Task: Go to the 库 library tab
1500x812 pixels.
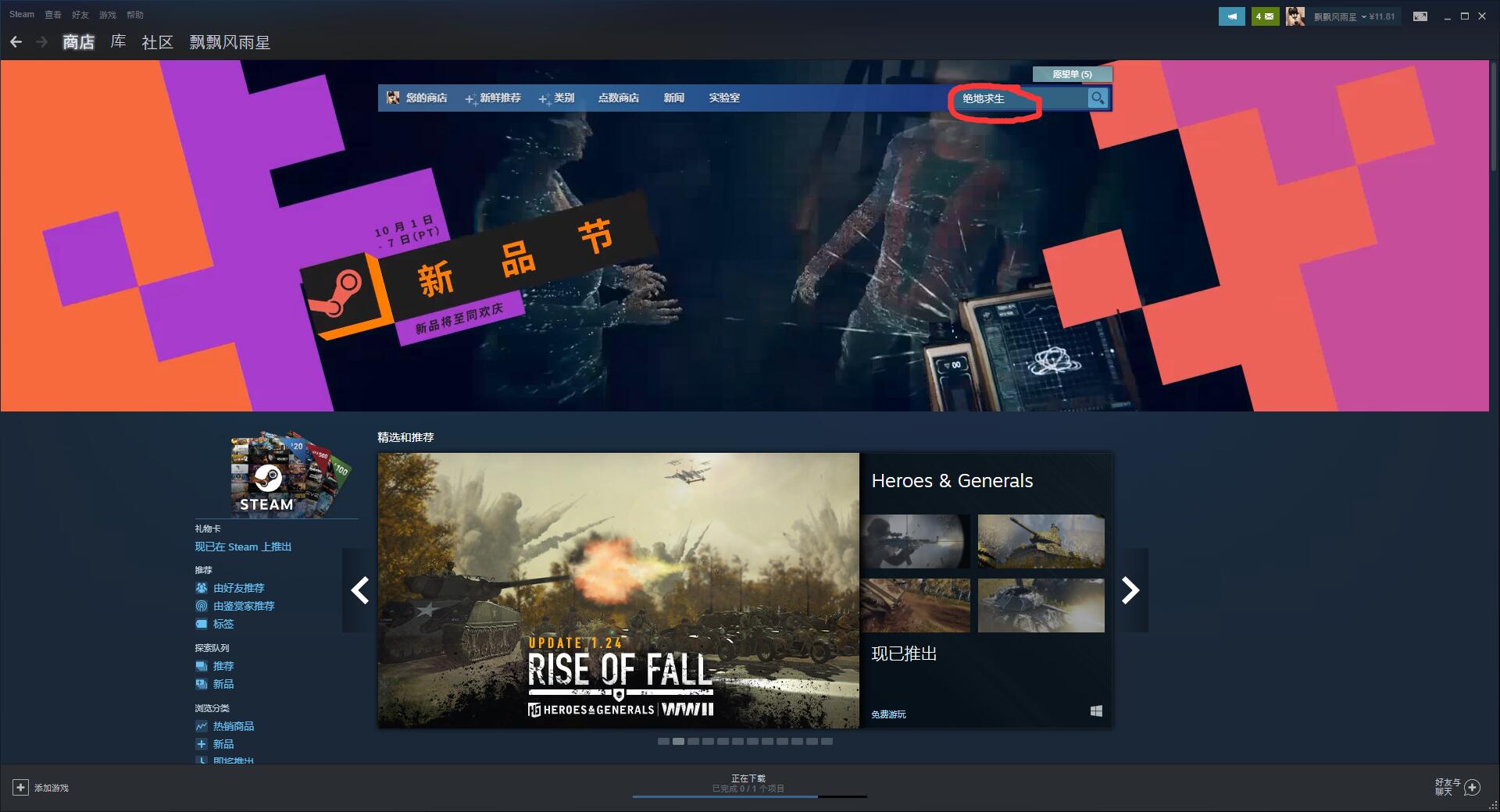Action: tap(118, 42)
